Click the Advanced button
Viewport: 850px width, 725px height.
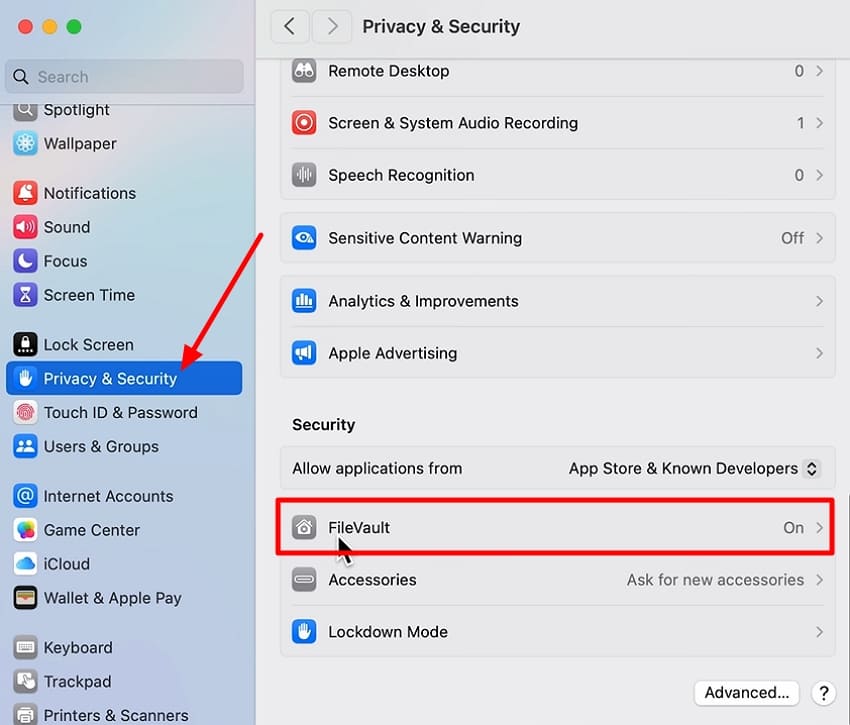tap(746, 692)
